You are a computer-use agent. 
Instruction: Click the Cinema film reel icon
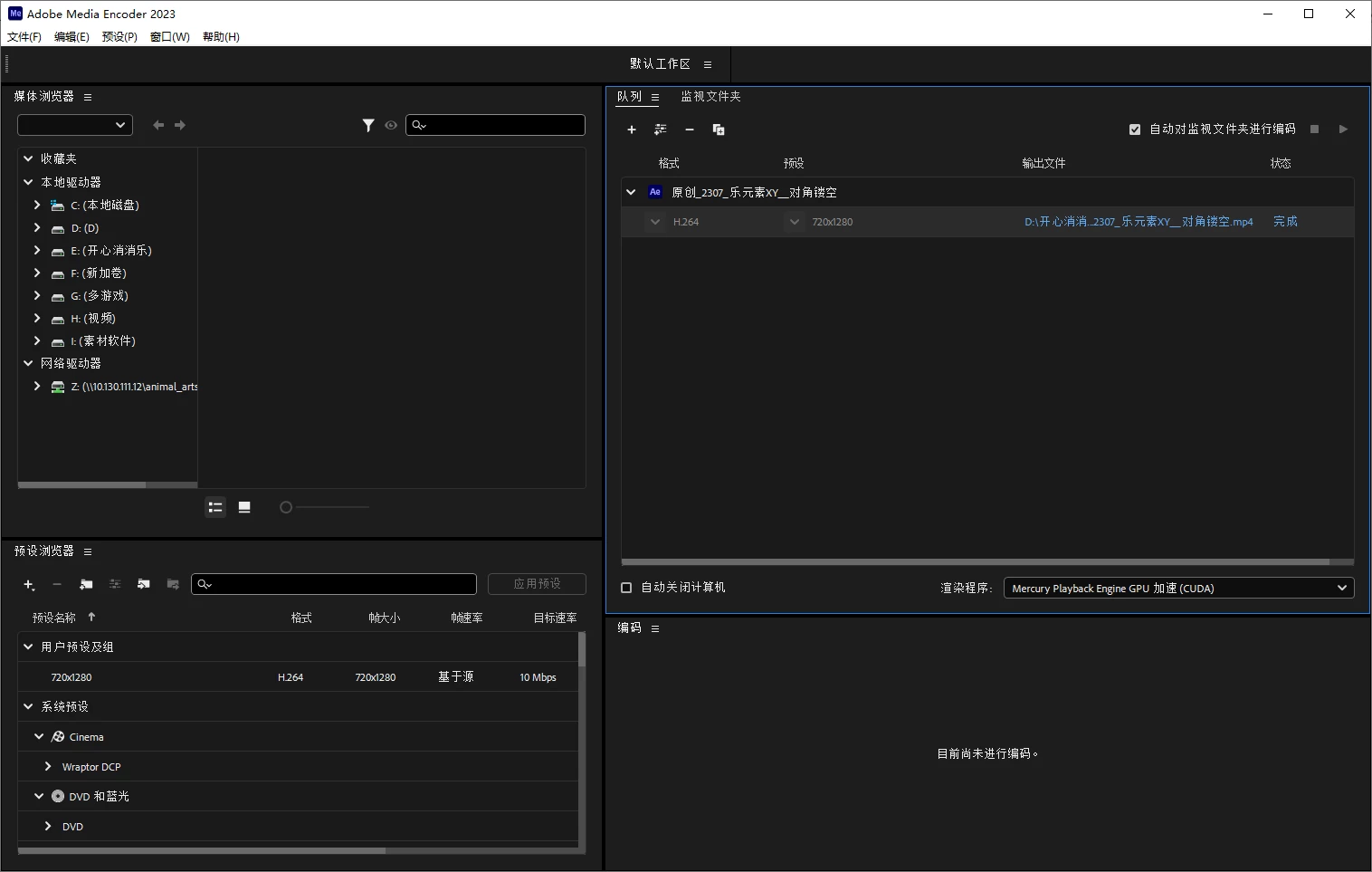[x=58, y=737]
